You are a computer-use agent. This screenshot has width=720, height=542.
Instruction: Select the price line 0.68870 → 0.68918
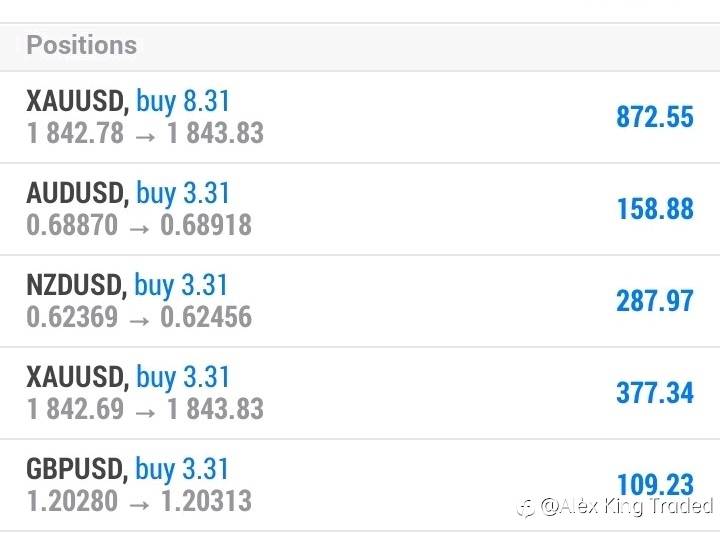point(139,225)
